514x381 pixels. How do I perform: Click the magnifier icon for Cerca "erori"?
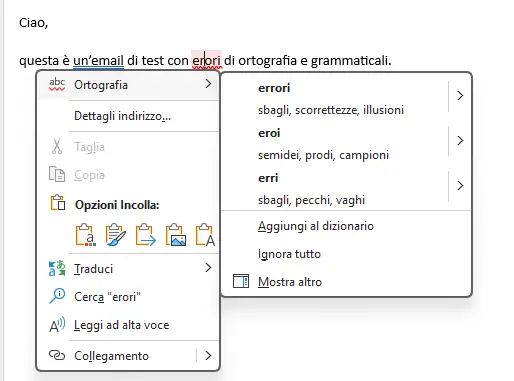click(57, 296)
